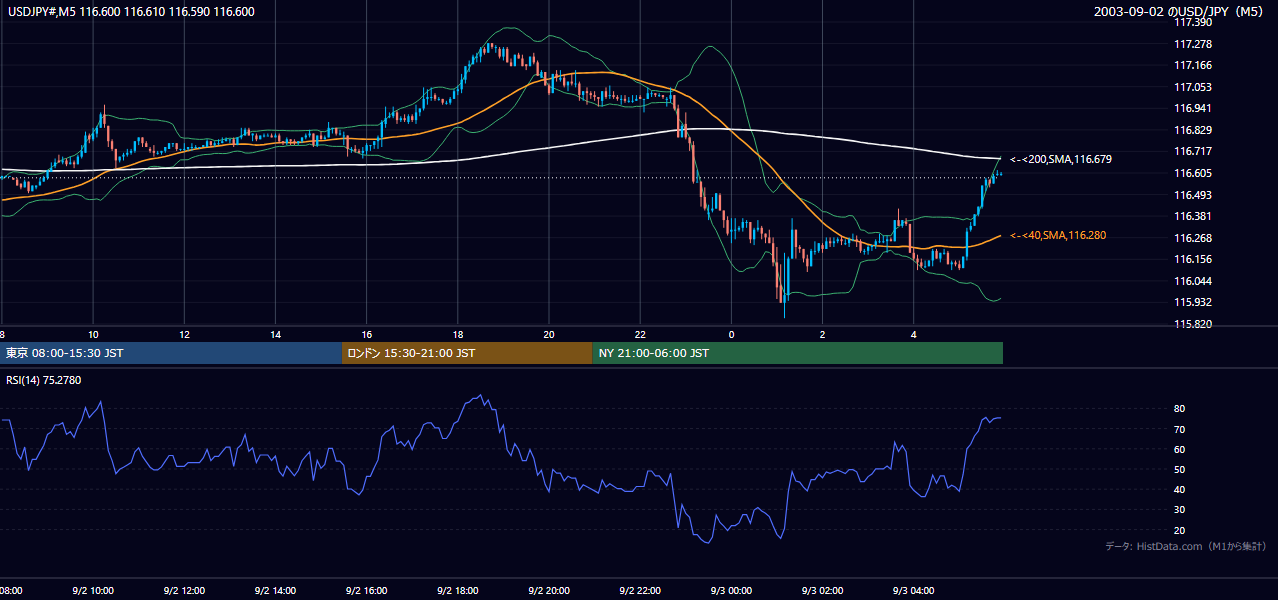Click the '<-<200,SMA,116.679' moving average label

click(x=1060, y=159)
